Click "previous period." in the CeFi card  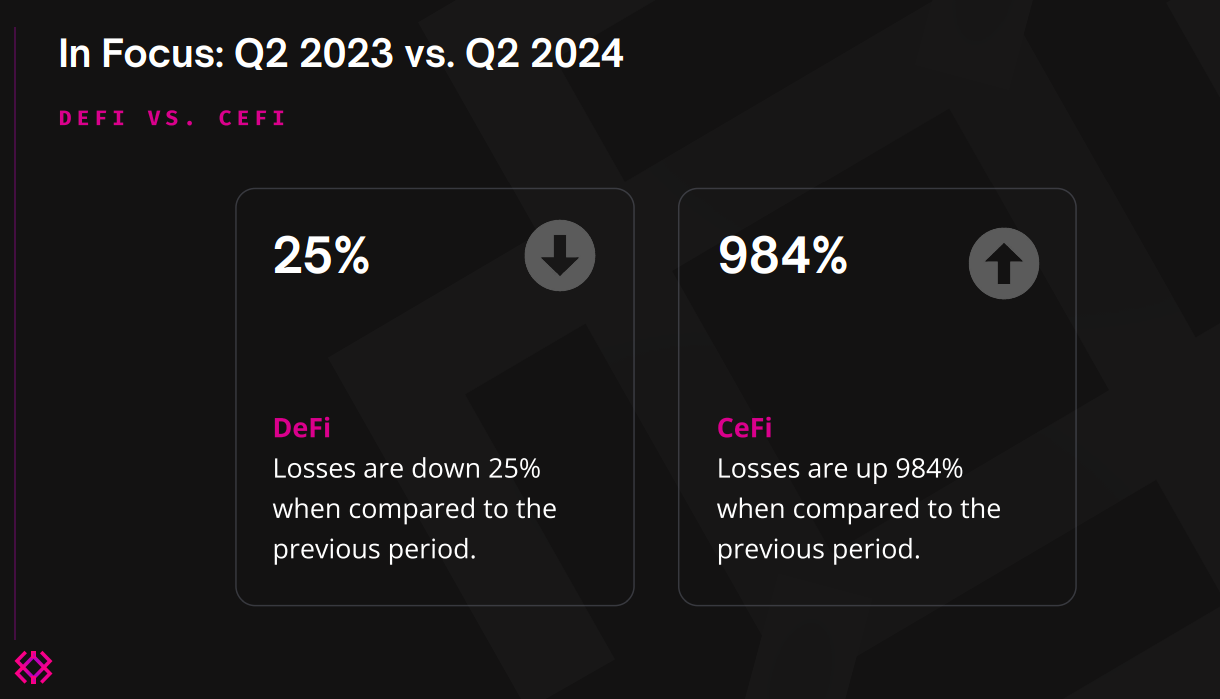818,549
